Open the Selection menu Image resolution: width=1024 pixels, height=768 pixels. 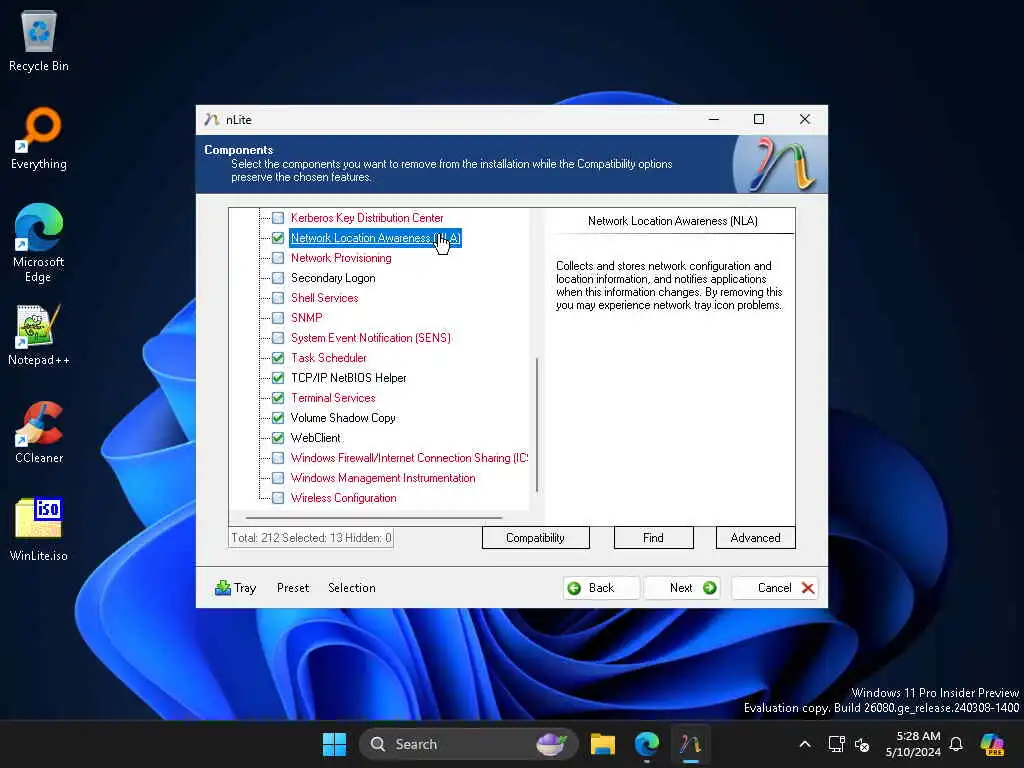[351, 588]
